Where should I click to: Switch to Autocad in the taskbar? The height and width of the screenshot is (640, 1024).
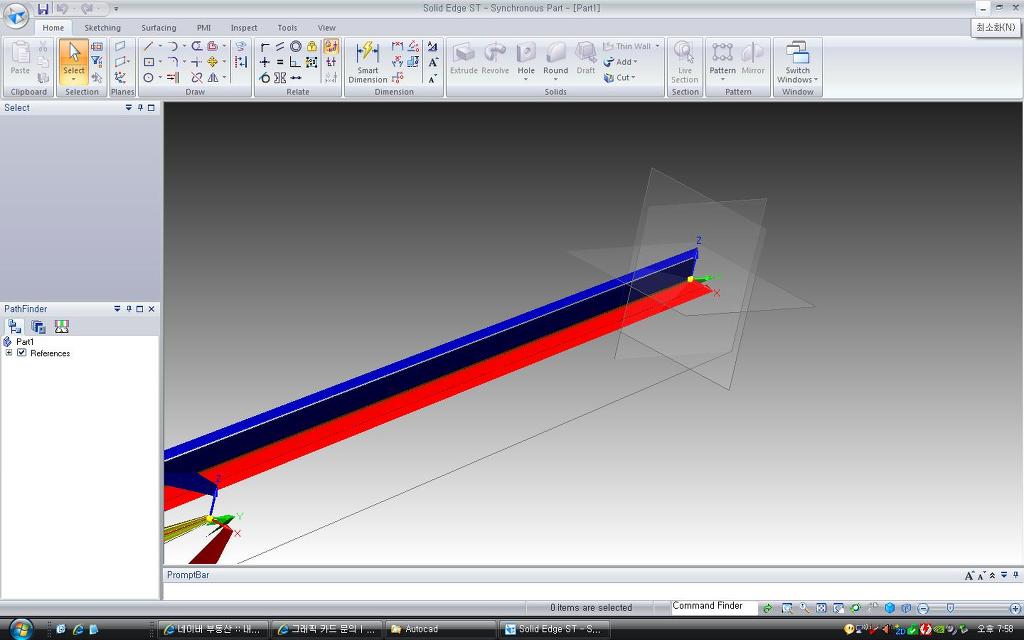point(440,629)
